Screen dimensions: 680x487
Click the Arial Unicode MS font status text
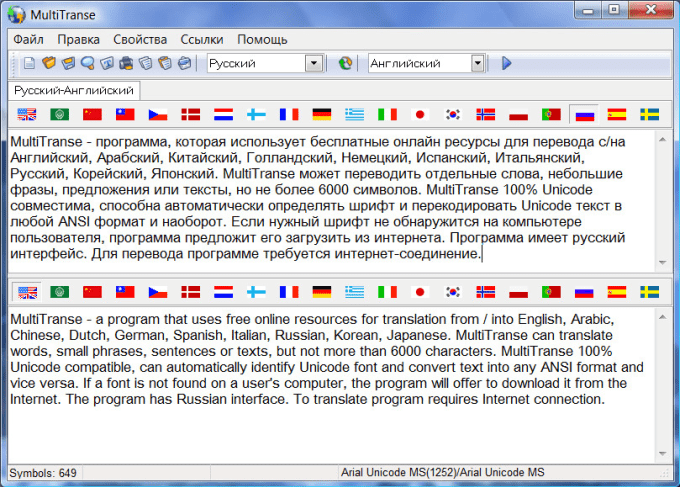[442, 472]
